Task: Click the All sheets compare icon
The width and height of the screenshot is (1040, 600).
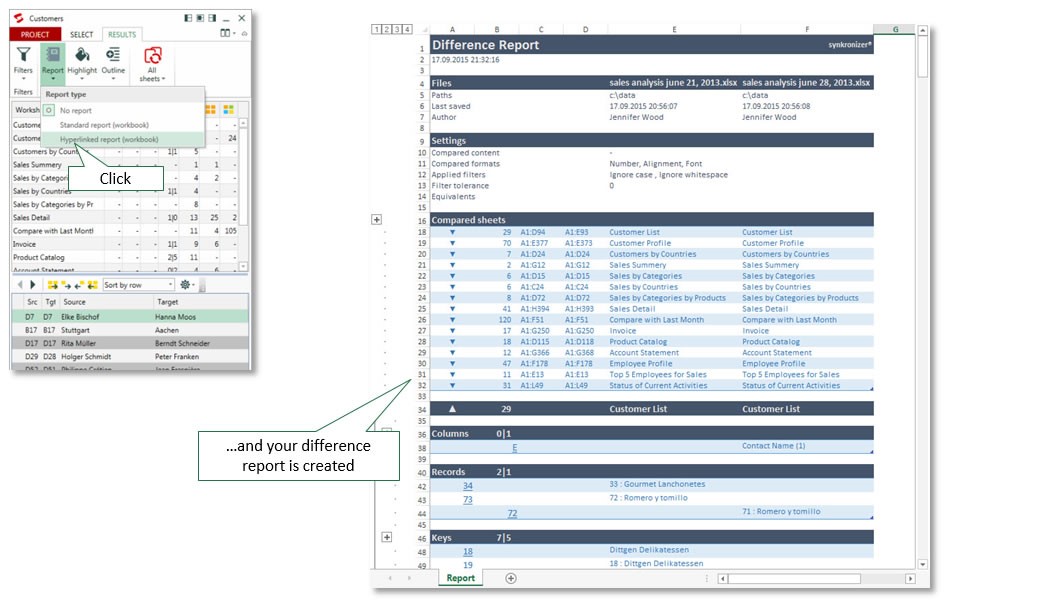Action: click(x=153, y=55)
